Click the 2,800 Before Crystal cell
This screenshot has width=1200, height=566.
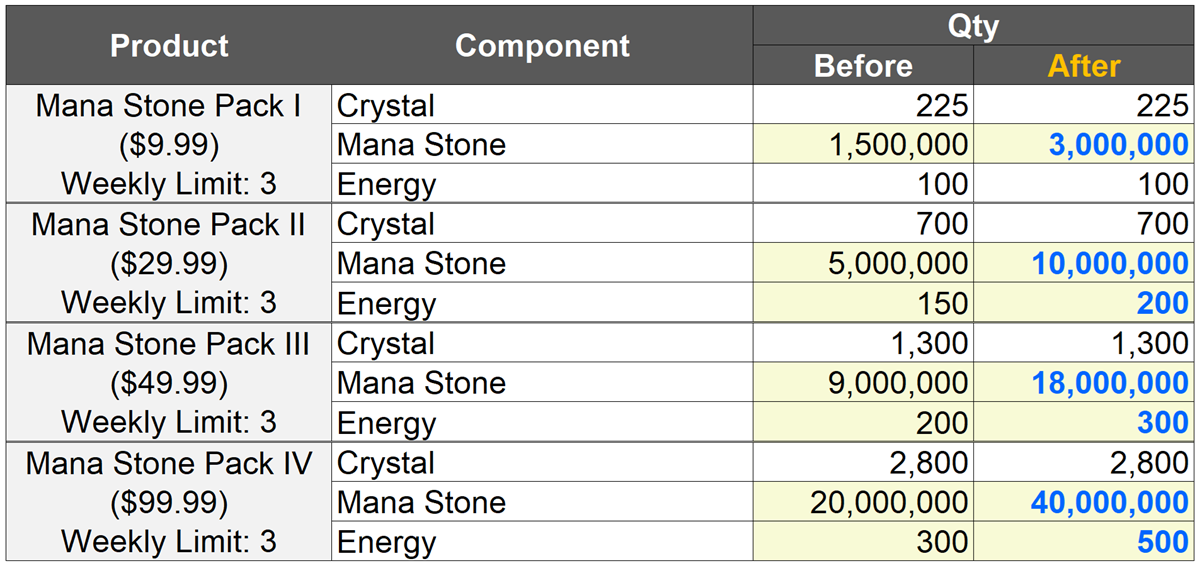click(863, 462)
